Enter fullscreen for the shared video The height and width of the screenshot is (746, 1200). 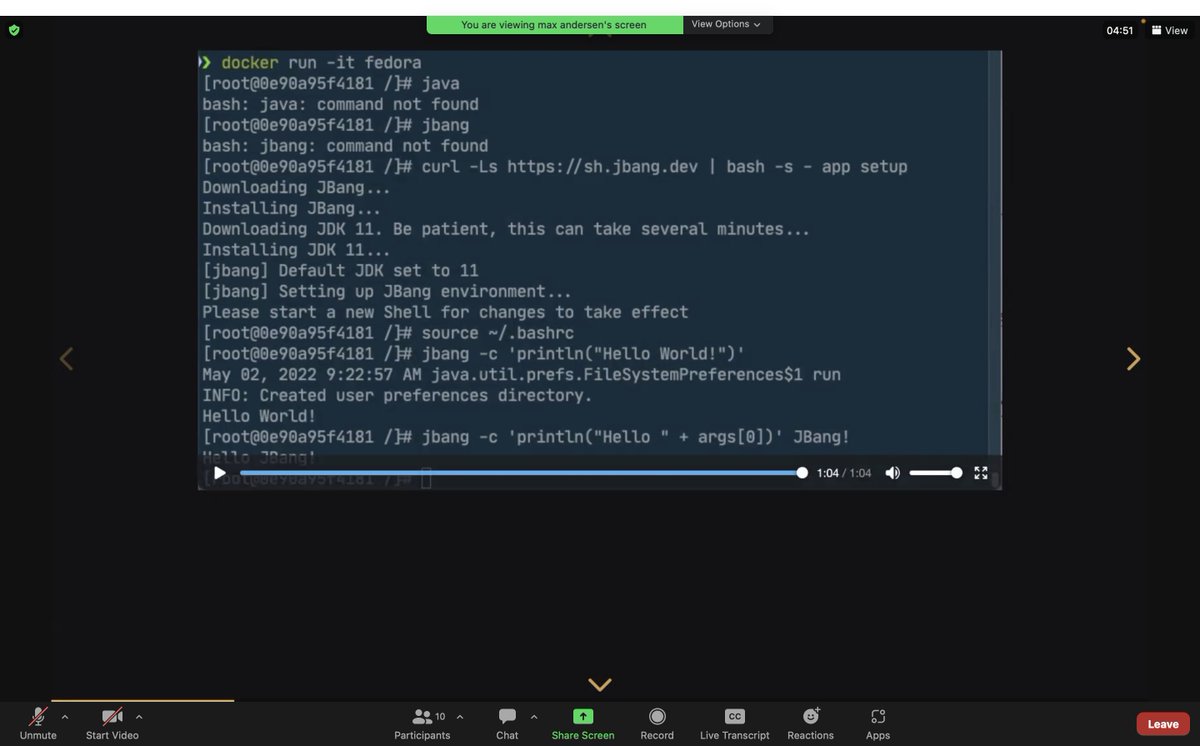coord(981,473)
